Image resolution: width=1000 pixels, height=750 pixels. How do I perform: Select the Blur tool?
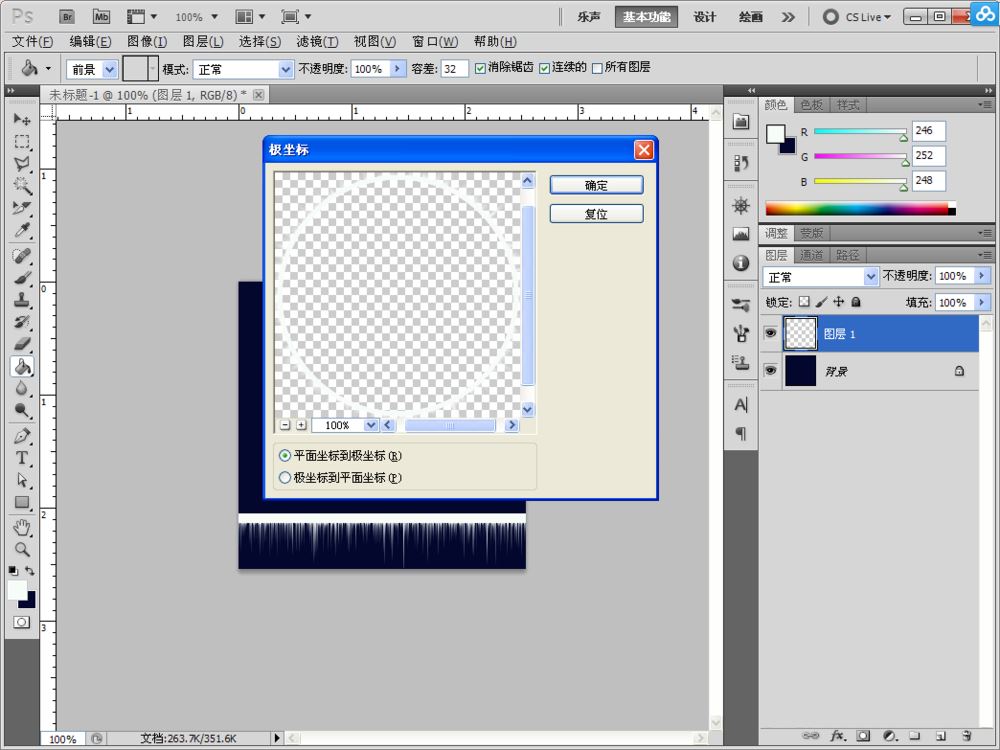(x=22, y=388)
